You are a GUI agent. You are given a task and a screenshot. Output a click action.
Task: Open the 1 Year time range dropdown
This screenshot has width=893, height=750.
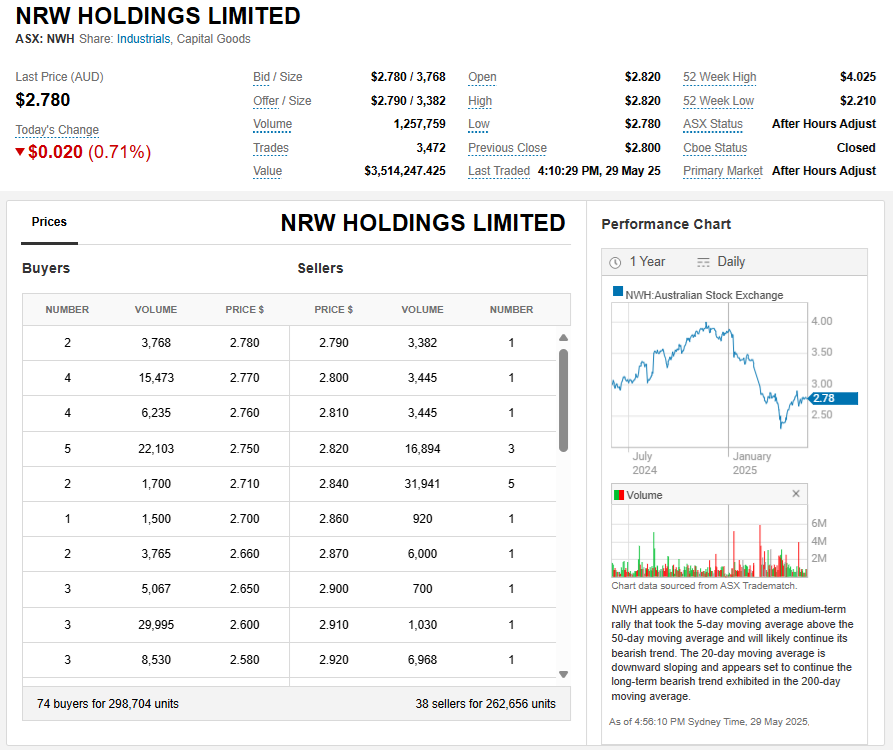point(647,262)
